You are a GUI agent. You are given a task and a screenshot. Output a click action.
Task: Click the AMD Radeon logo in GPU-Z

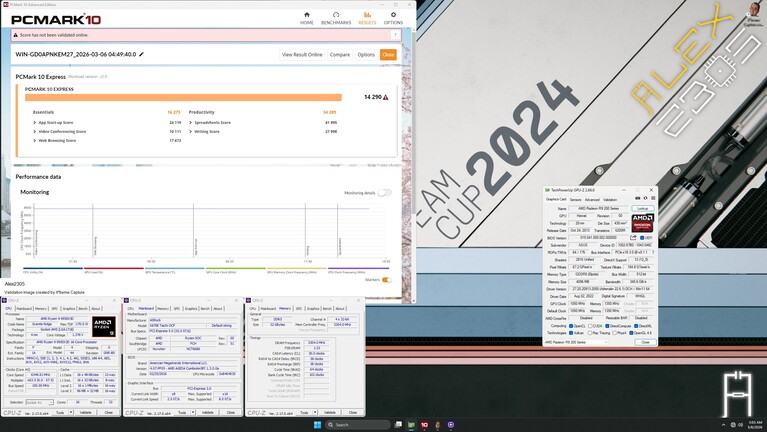pyautogui.click(x=642, y=223)
